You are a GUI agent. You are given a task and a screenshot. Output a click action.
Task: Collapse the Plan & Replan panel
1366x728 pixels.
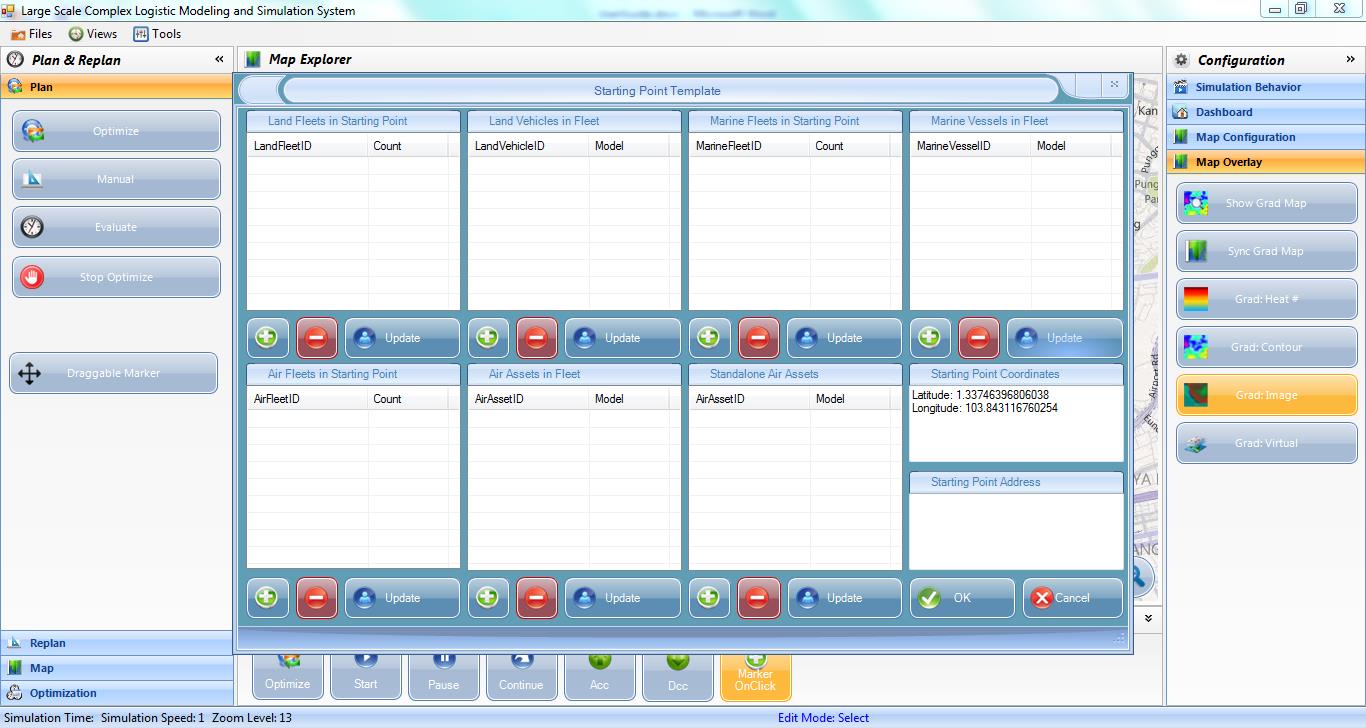click(218, 59)
